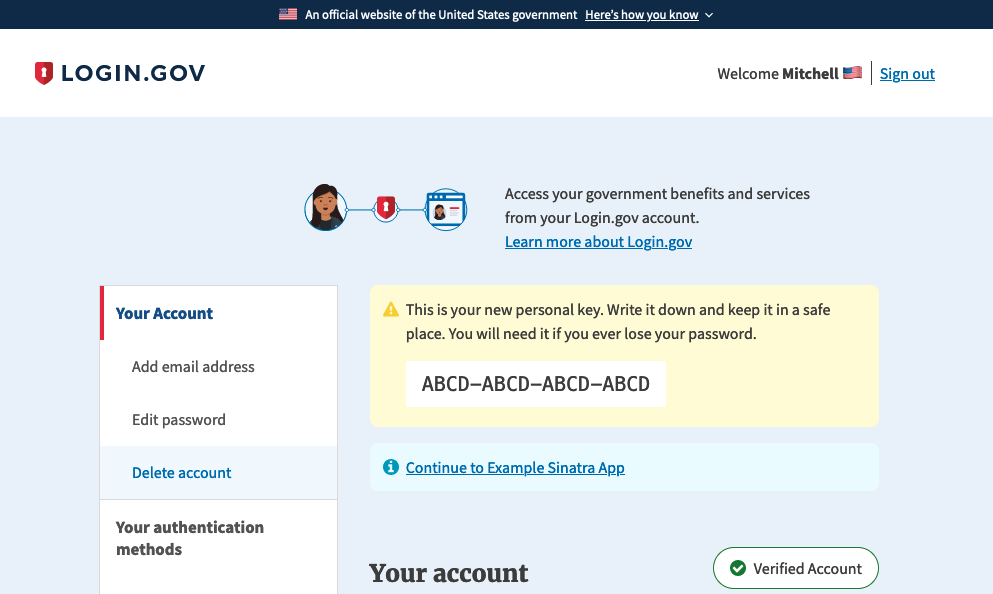Click 'This is your new personal key' alert text

[x=618, y=322]
